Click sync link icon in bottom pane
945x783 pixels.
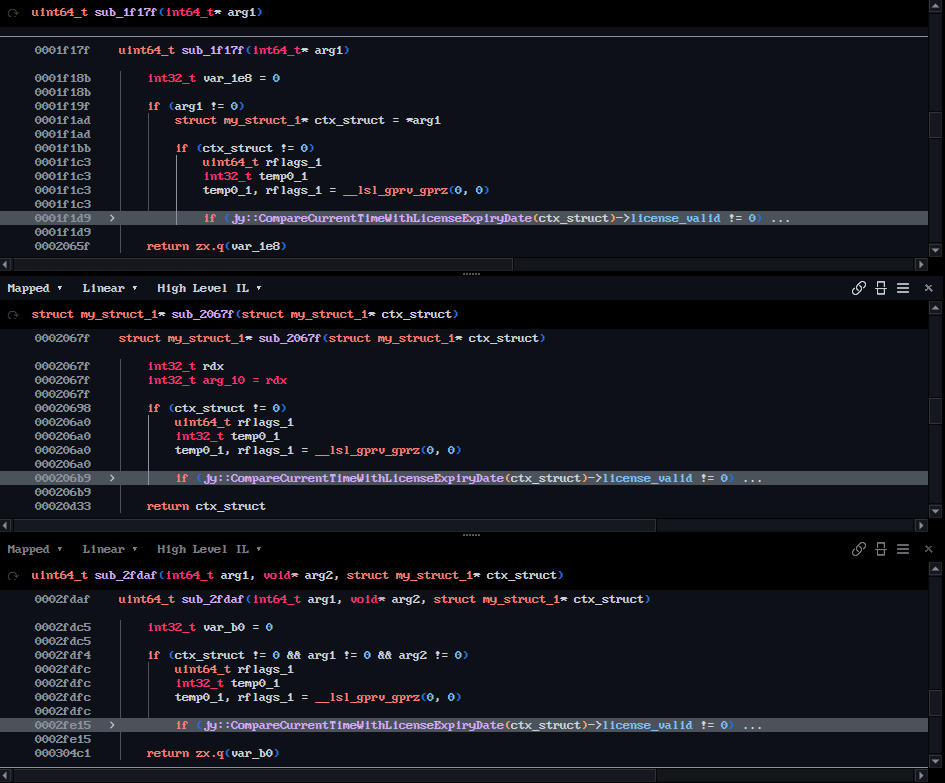pyautogui.click(x=858, y=549)
